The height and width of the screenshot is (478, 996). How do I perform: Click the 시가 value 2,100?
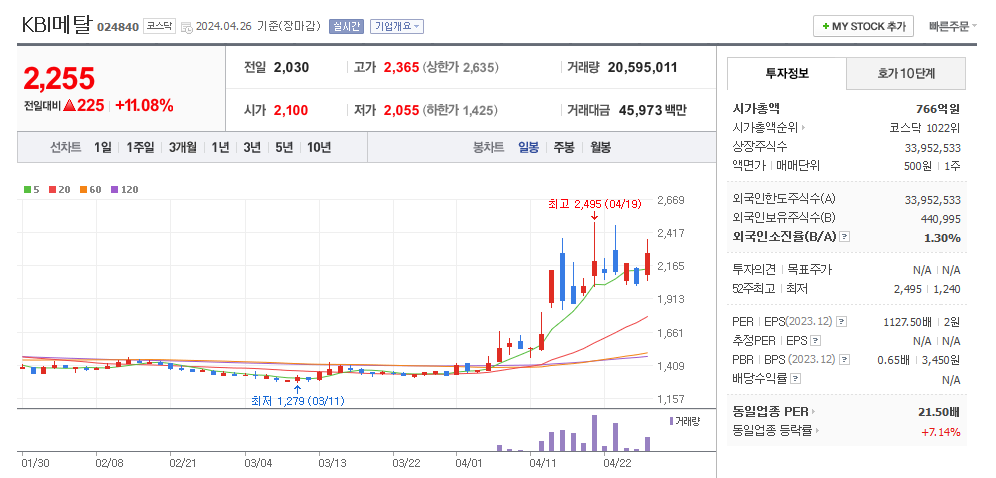pyautogui.click(x=291, y=110)
